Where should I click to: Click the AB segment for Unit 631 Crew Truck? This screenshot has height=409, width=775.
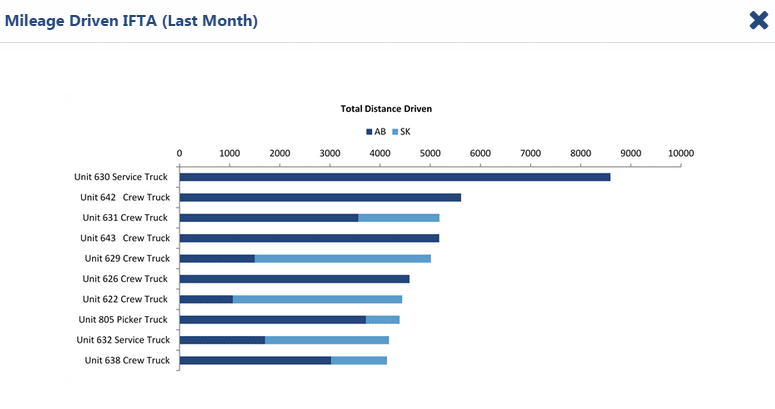click(x=269, y=218)
